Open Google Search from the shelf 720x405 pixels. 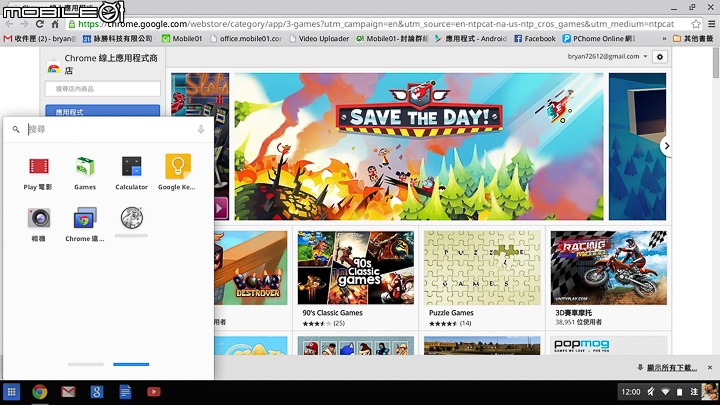97,392
